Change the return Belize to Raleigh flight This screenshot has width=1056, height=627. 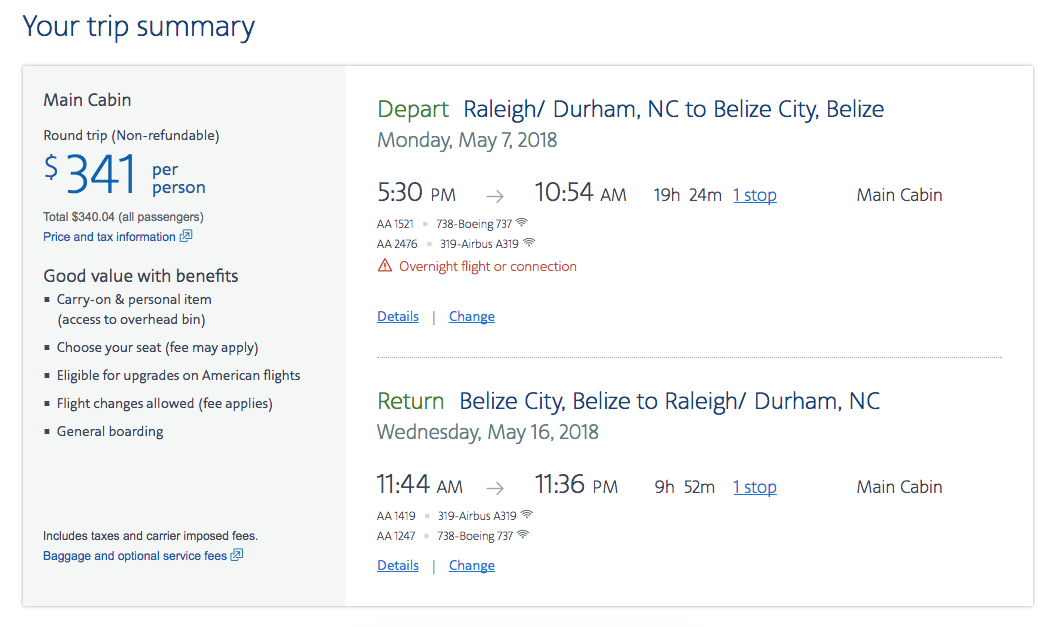pyautogui.click(x=471, y=566)
